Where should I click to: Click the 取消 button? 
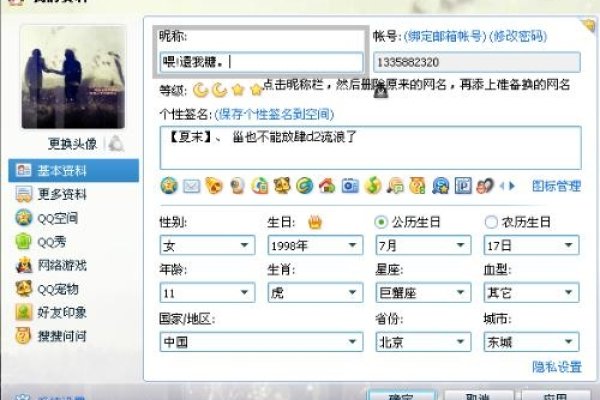(478, 395)
